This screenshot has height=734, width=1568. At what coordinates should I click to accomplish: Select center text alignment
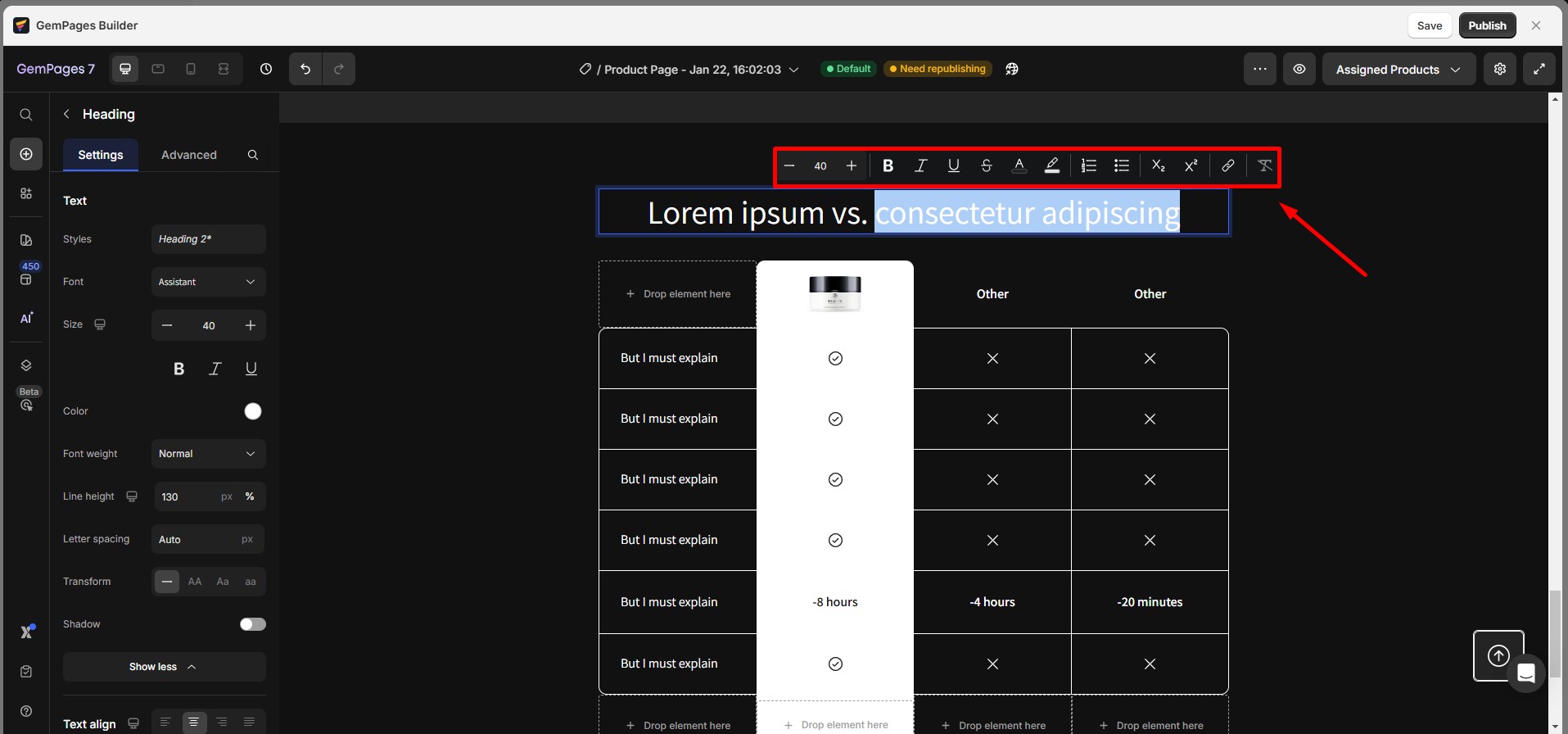pos(193,723)
